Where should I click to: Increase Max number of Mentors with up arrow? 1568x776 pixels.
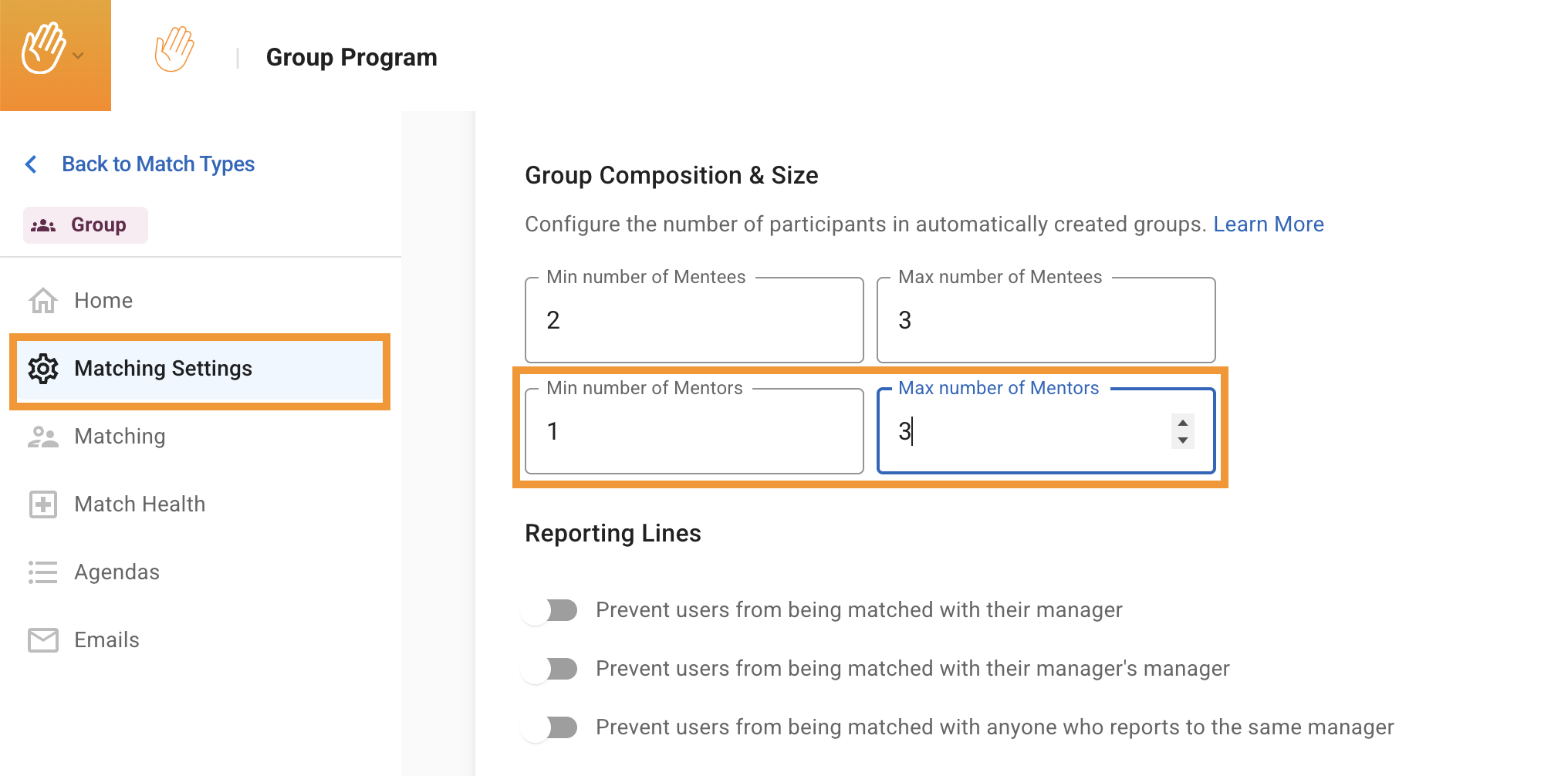pos(1182,423)
